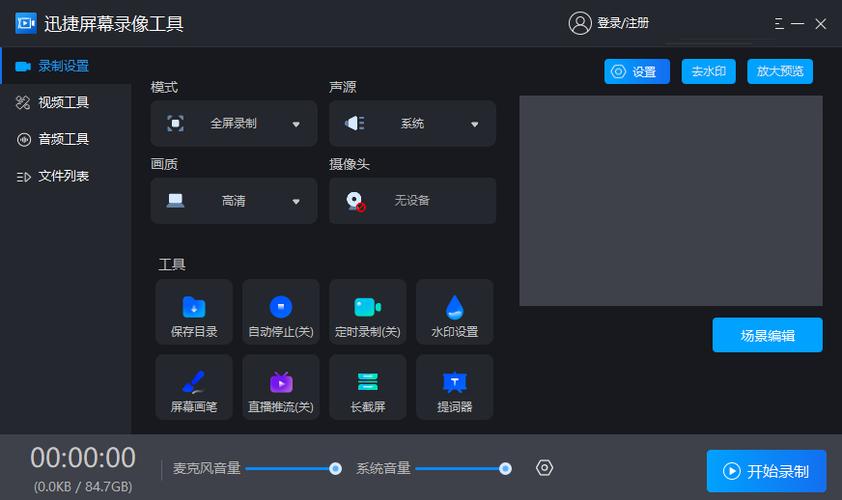
Task: Select 屏幕画笔 screen brush tool
Action: pos(194,387)
